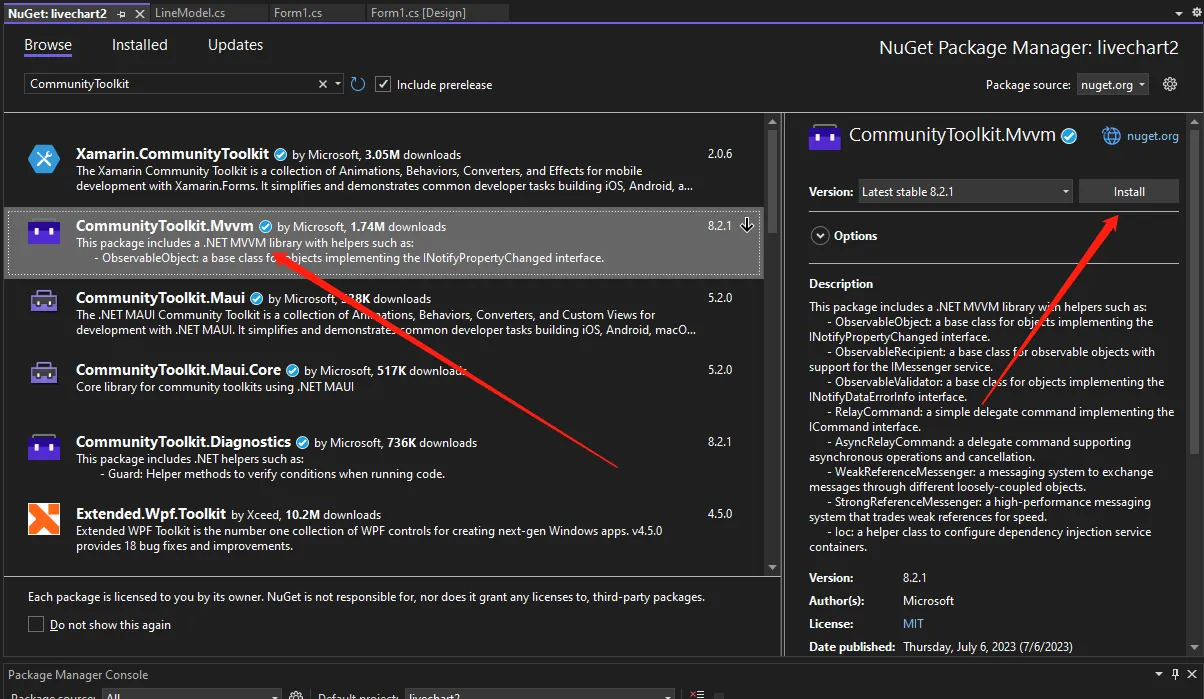Click the package list scroll-up arrow
The width and height of the screenshot is (1204, 699).
click(771, 120)
